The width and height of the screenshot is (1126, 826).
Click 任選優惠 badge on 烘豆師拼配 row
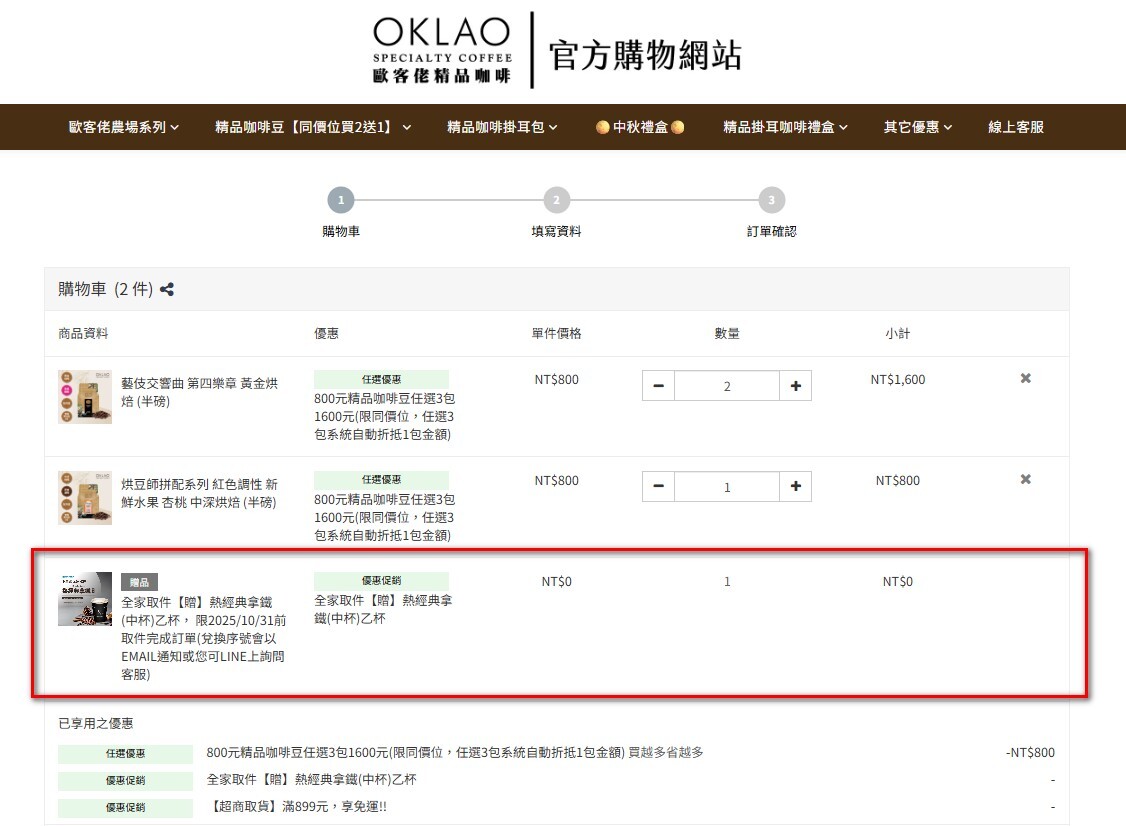[381, 480]
